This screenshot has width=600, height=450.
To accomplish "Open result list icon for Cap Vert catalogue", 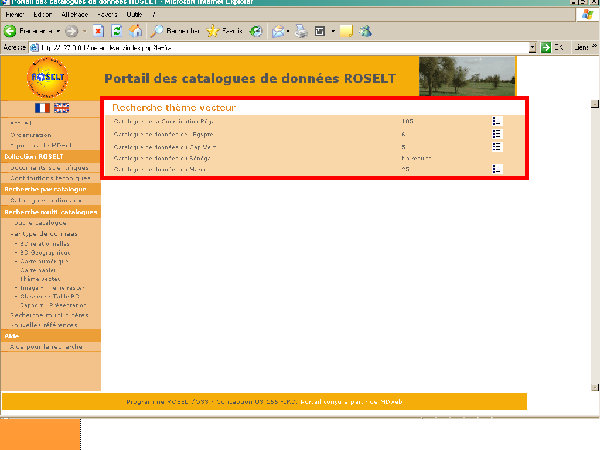I will click(497, 147).
